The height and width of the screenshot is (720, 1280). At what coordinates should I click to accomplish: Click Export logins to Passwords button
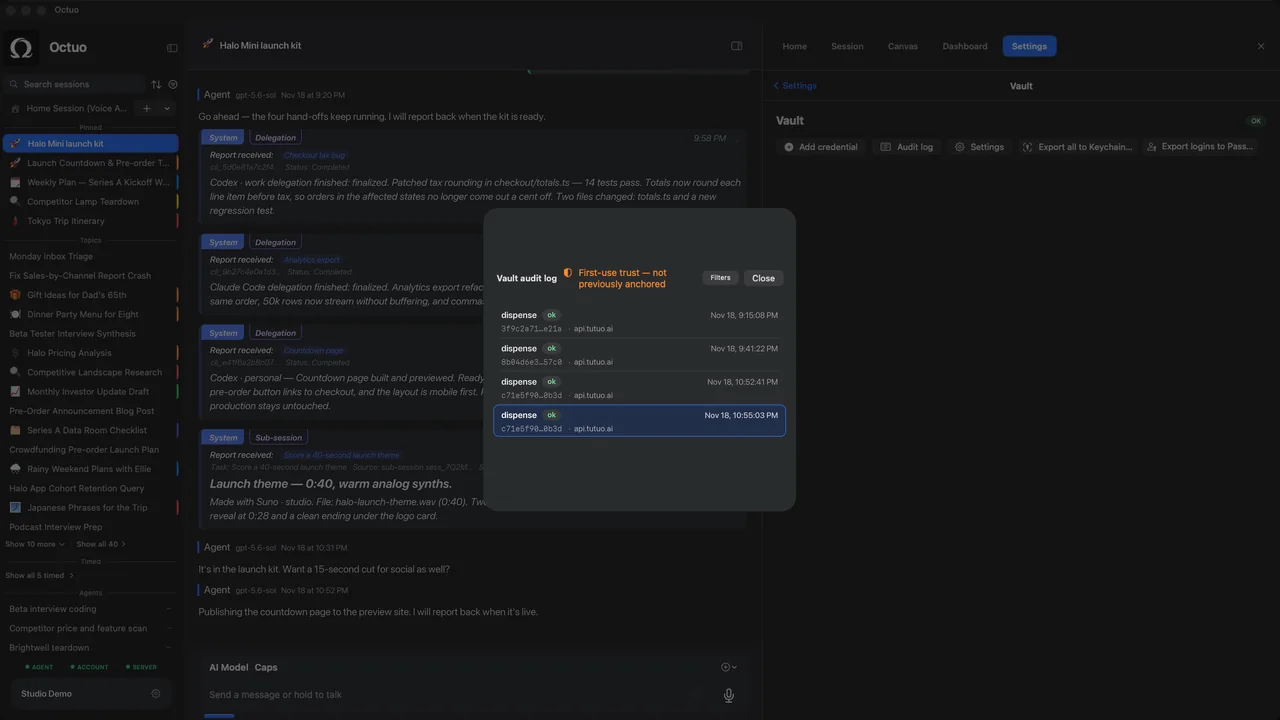tap(1200, 147)
